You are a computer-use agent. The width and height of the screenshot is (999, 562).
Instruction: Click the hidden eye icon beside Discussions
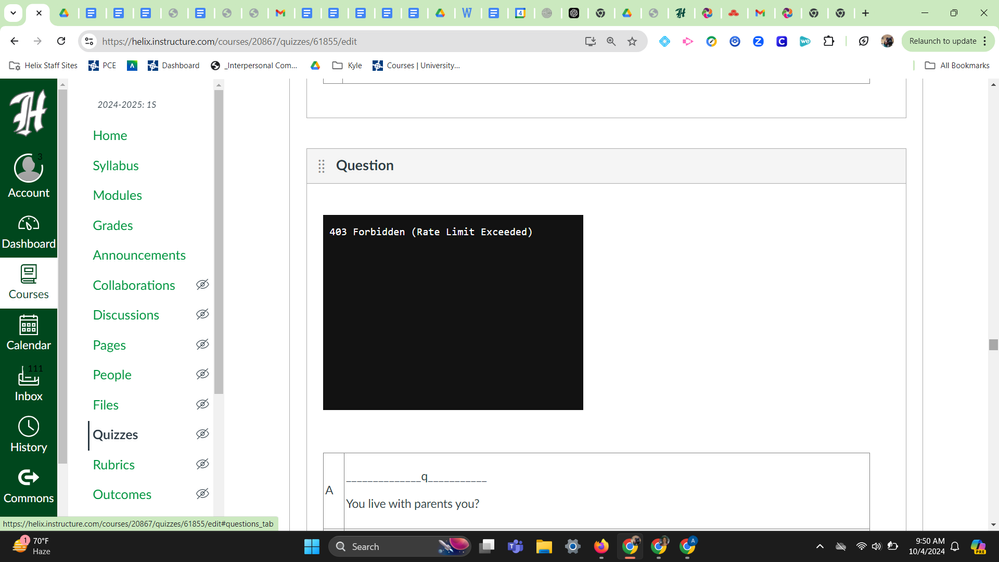[202, 315]
